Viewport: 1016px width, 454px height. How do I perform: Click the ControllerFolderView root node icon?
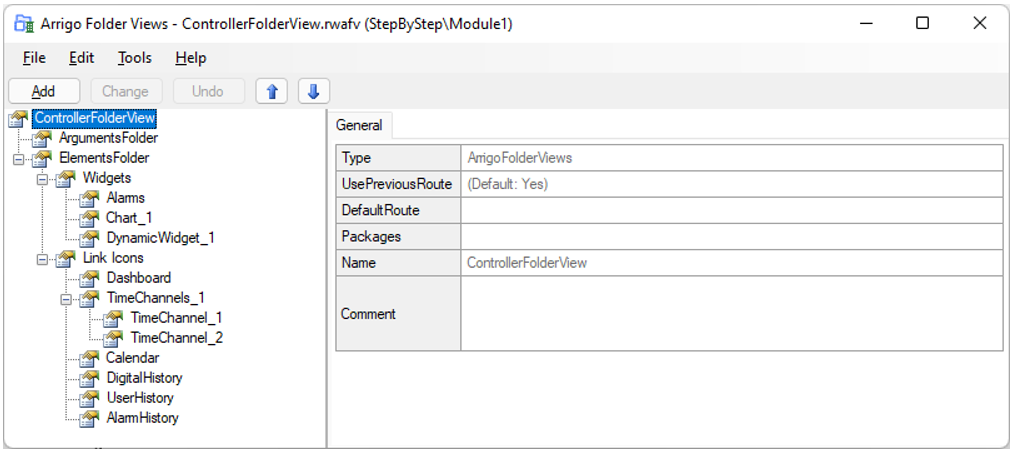point(19,119)
